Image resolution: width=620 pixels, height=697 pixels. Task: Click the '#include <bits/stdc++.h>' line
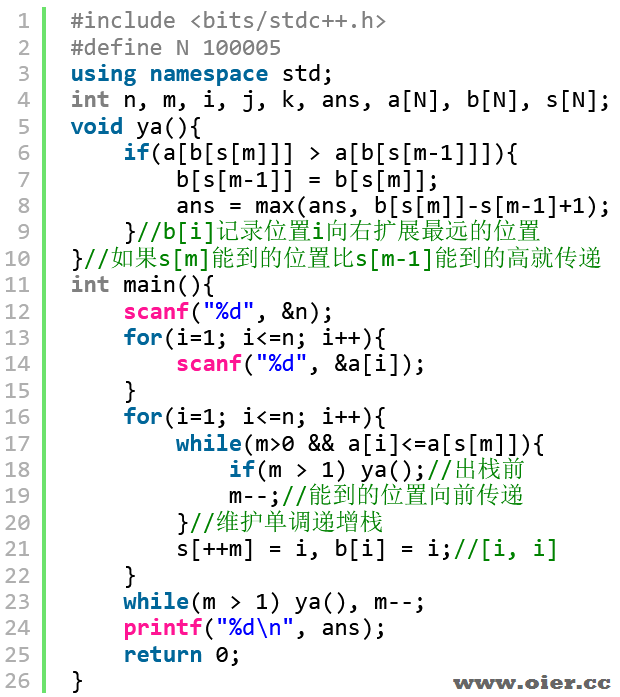click(228, 21)
